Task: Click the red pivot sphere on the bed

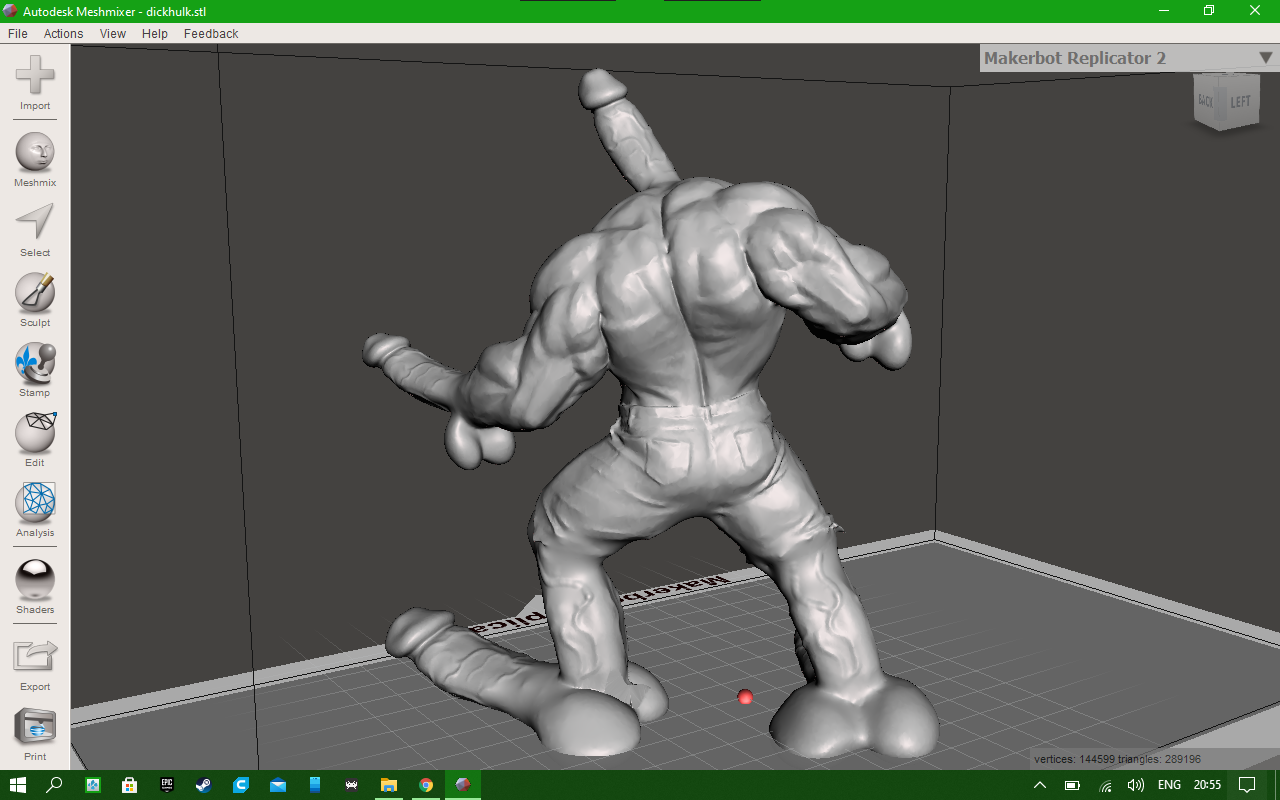Action: (x=745, y=697)
